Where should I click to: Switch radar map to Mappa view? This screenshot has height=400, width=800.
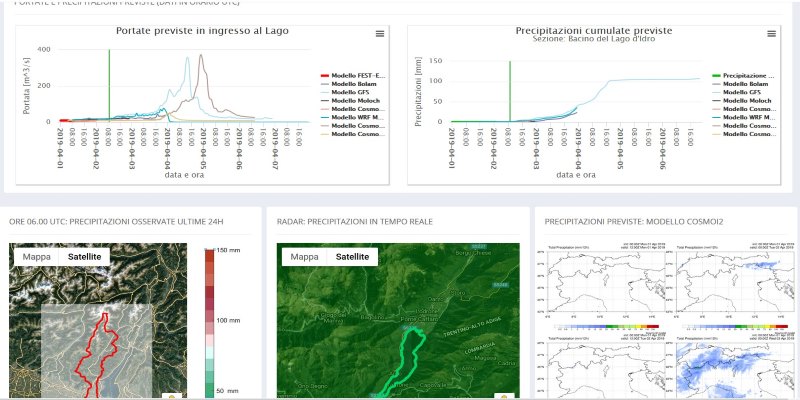(x=304, y=257)
